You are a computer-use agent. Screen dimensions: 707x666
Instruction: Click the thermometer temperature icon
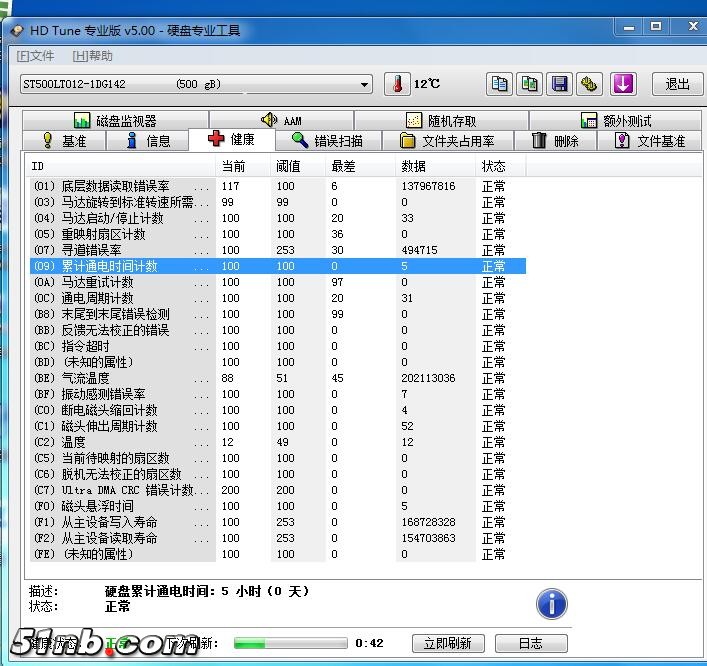pos(397,84)
